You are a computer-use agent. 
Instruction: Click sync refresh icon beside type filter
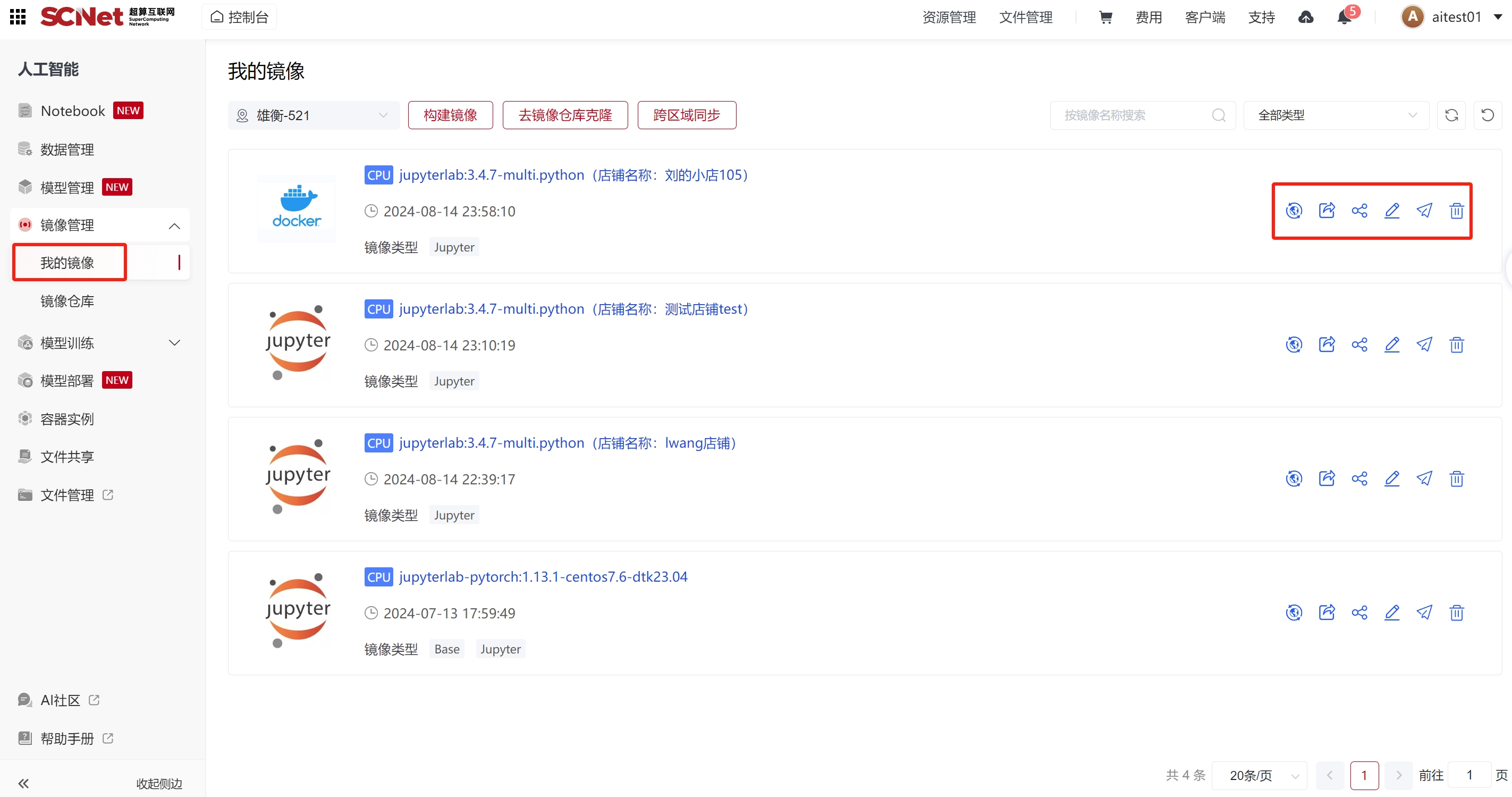(x=1451, y=115)
